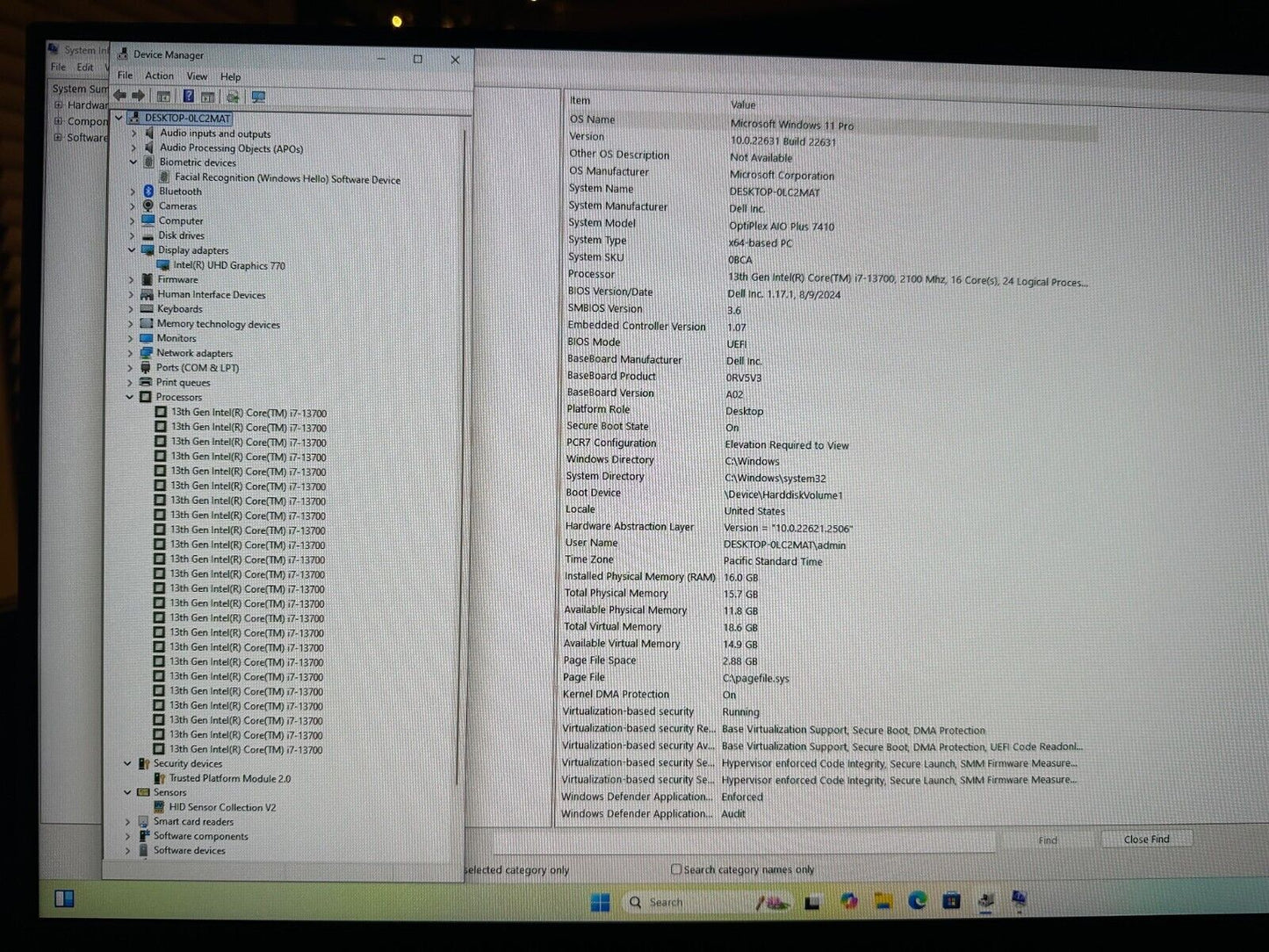The height and width of the screenshot is (952, 1269).
Task: Expand the Network adapters category
Action: pos(131,353)
